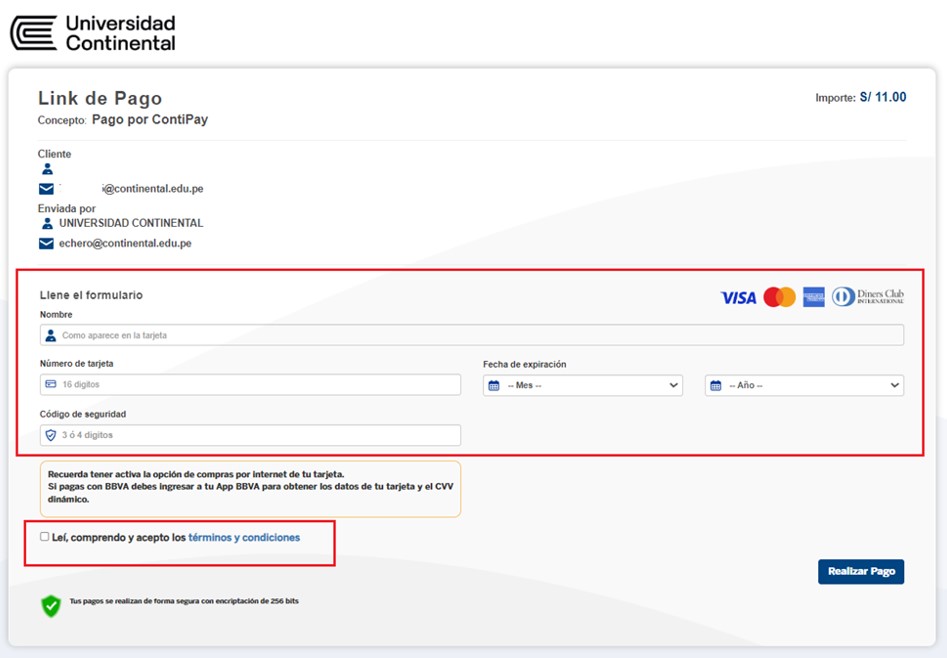Click the calendar icon in Mes field

(494, 385)
